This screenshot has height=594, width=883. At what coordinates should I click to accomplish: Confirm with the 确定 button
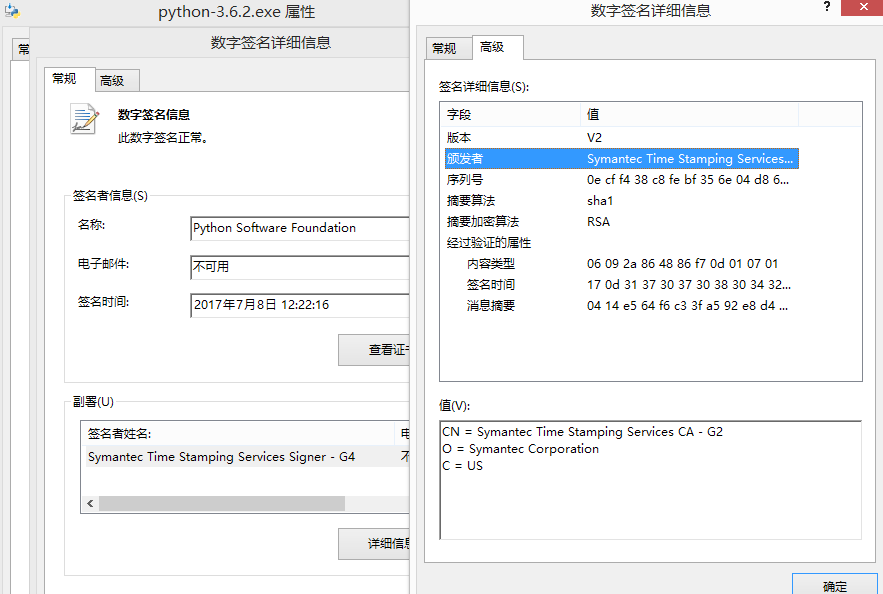pyautogui.click(x=834, y=585)
